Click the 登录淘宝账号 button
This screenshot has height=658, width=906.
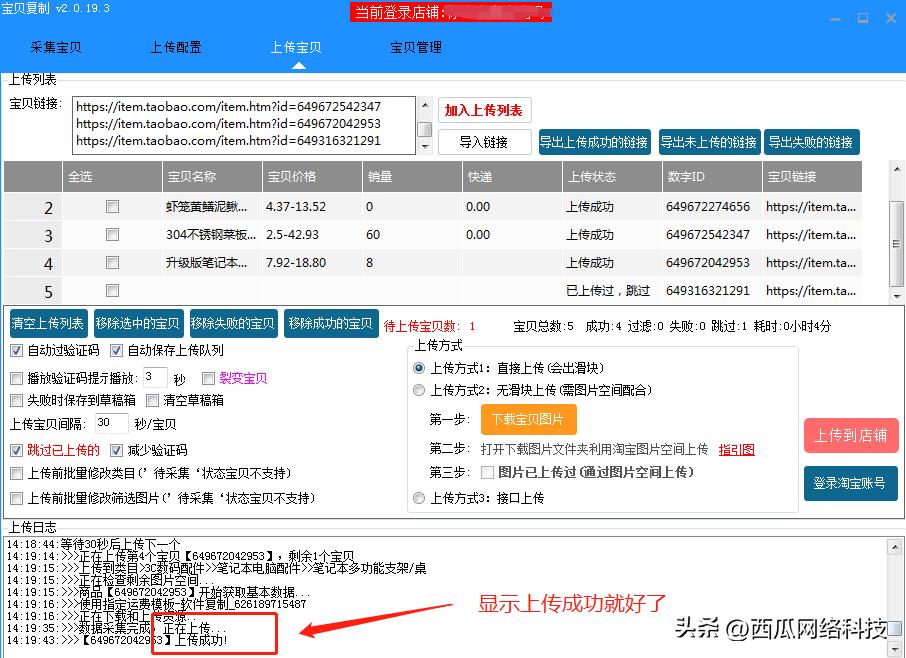coord(851,483)
